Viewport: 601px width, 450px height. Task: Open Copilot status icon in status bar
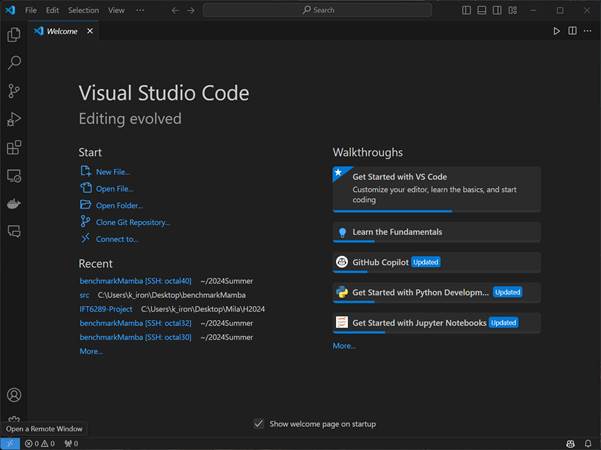pyautogui.click(x=571, y=443)
